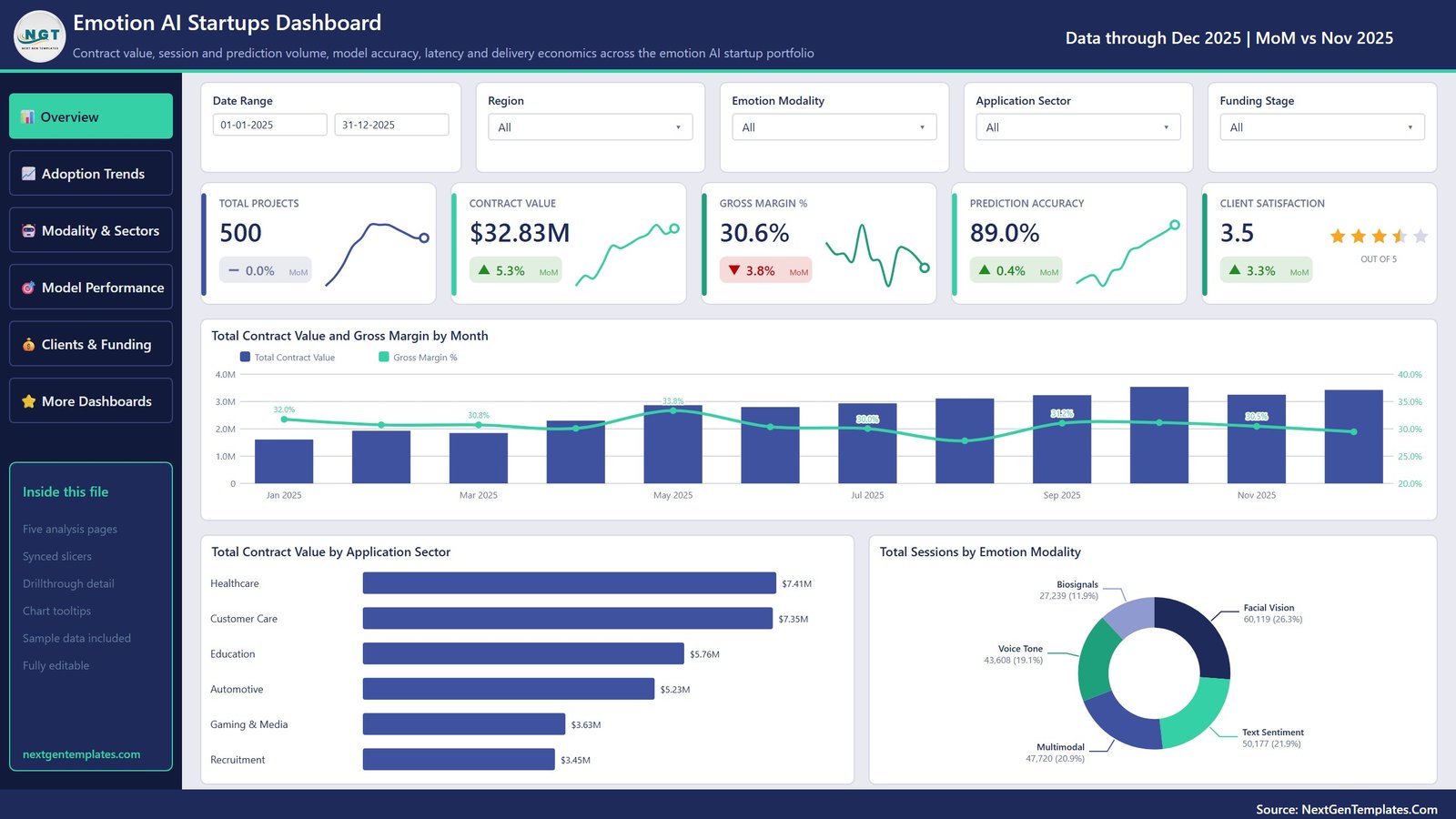Open the Emotion Modality dropdown
1456x819 pixels.
tap(834, 126)
